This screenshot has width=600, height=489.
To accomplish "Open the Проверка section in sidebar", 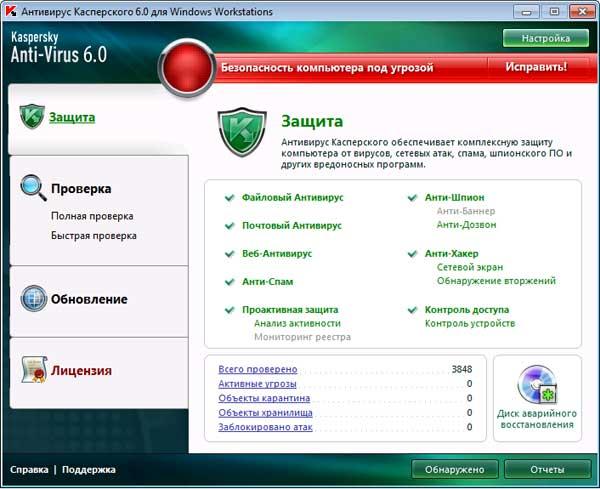I will 81,189.
